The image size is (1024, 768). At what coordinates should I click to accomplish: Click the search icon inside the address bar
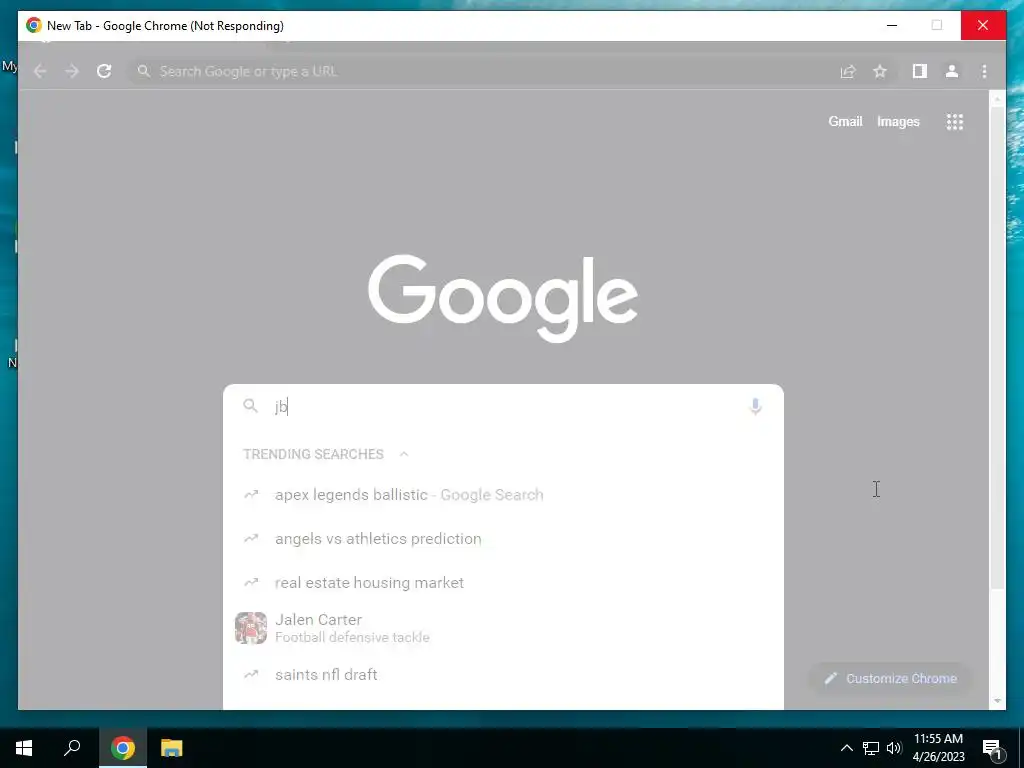coord(144,71)
